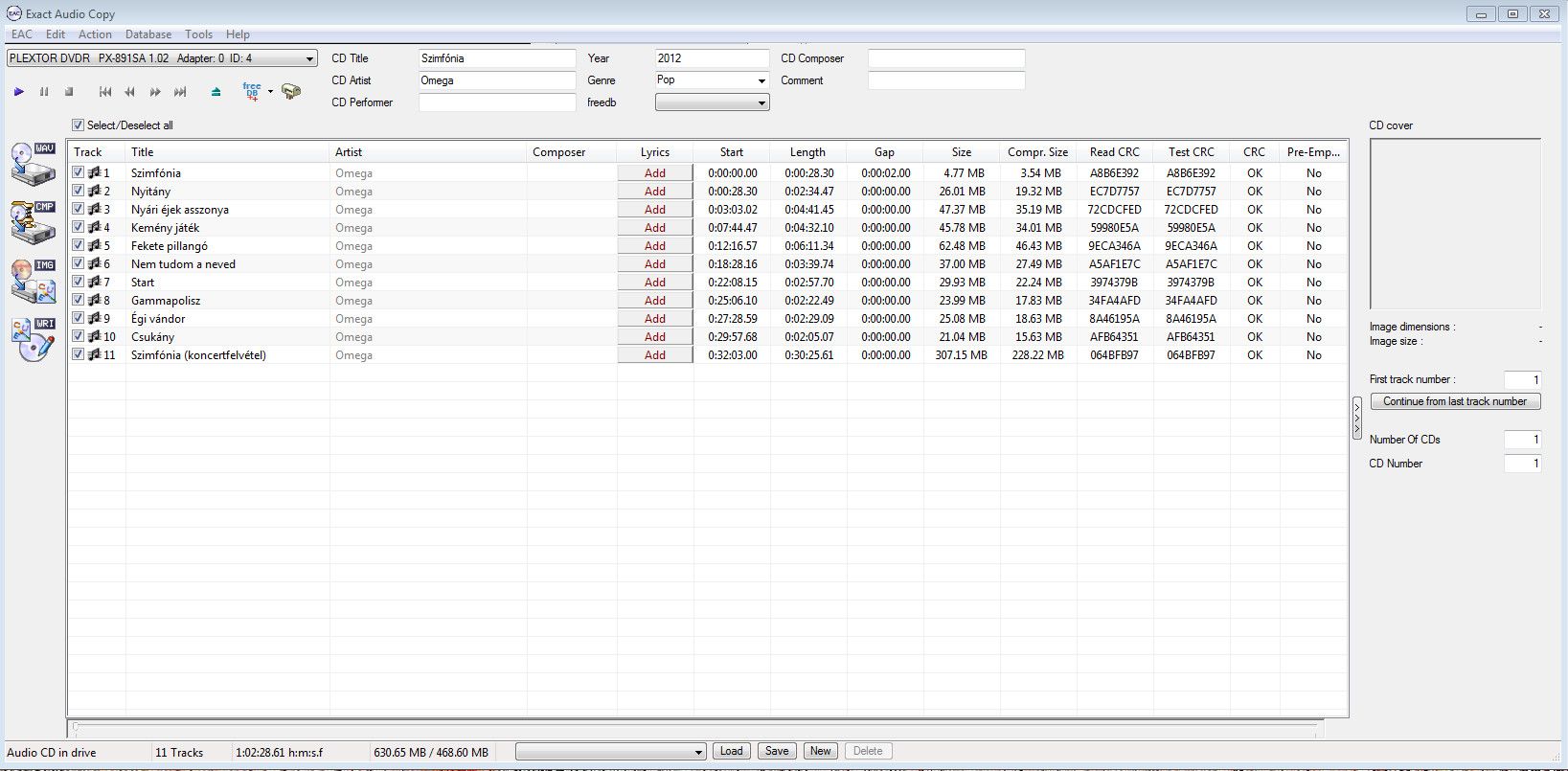Screen dimensions: 1568x771
Task: Eject the CD with the eject icon
Action: click(x=216, y=92)
